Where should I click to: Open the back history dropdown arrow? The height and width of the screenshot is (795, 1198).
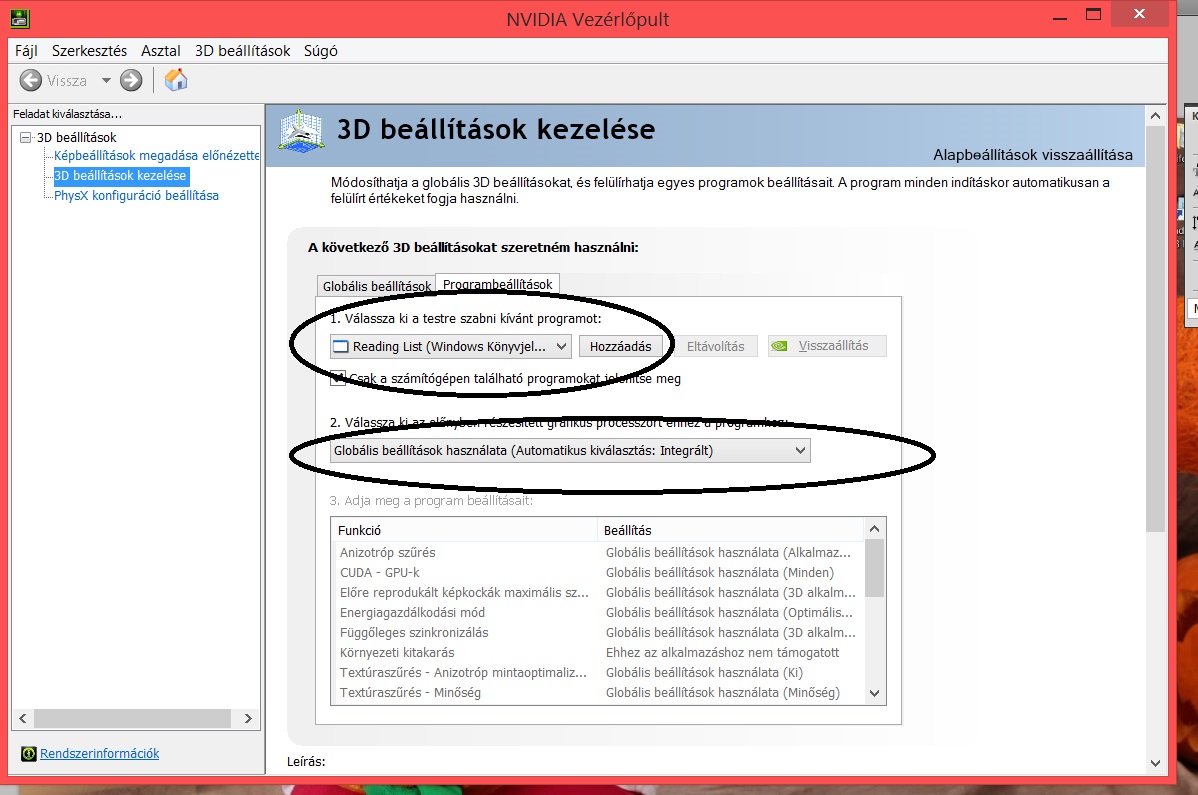tap(106, 80)
